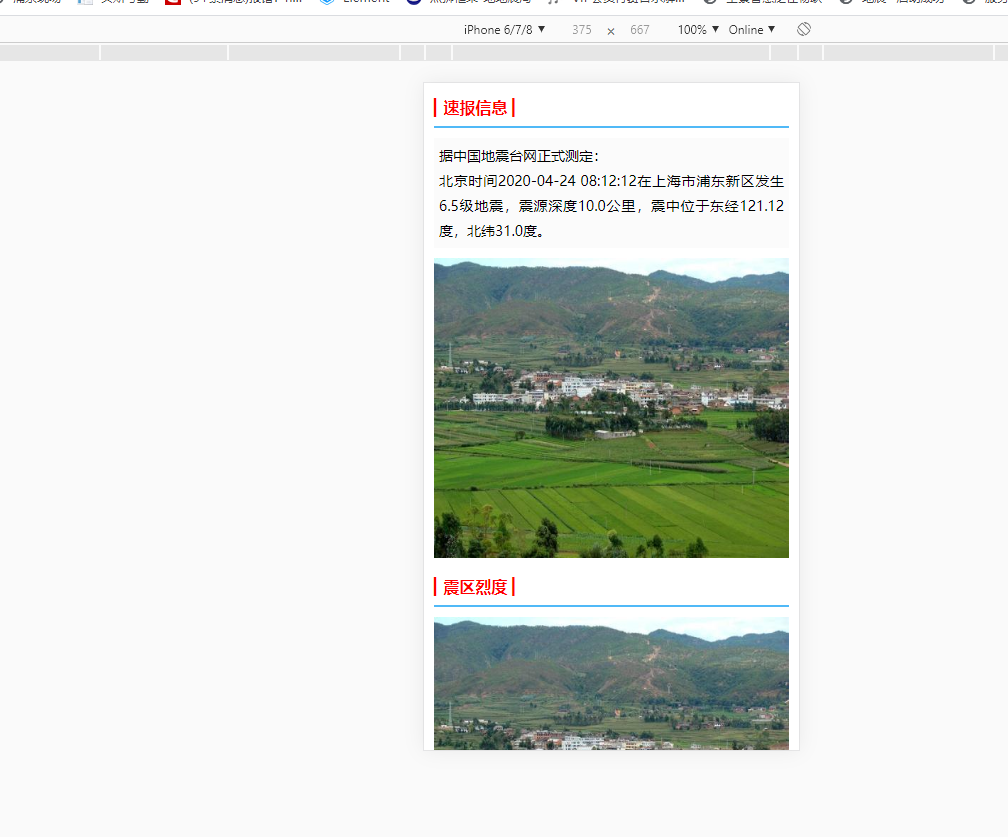Click the text line 度，北纬31.0度
The width and height of the screenshot is (1008, 837).
(x=492, y=231)
